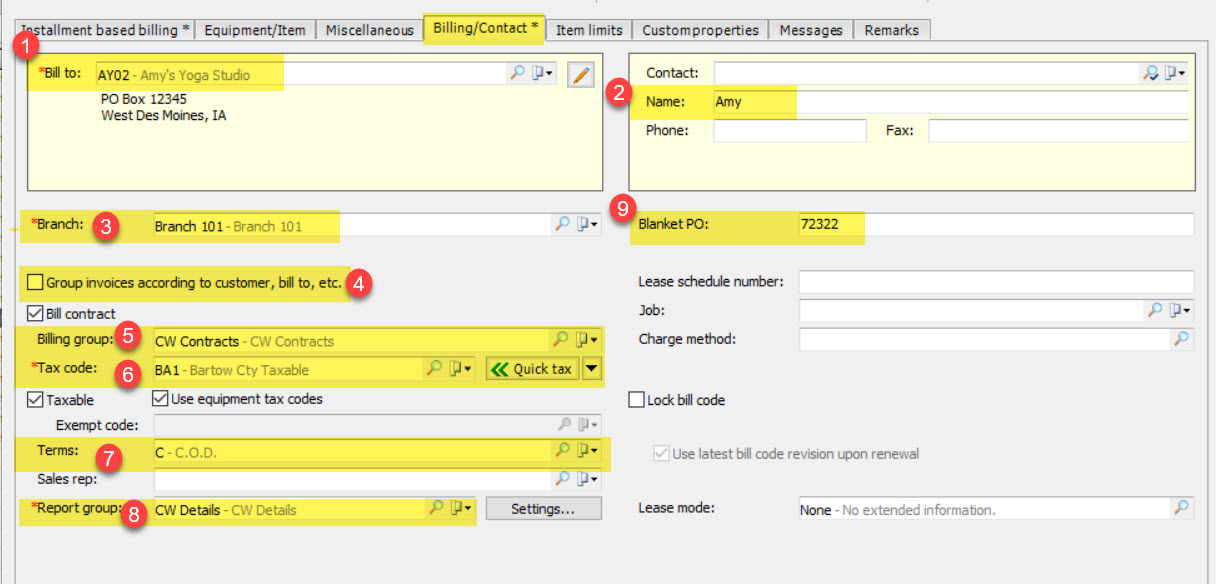Open the Item limits tab
The width and height of the screenshot is (1216, 584).
[589, 30]
